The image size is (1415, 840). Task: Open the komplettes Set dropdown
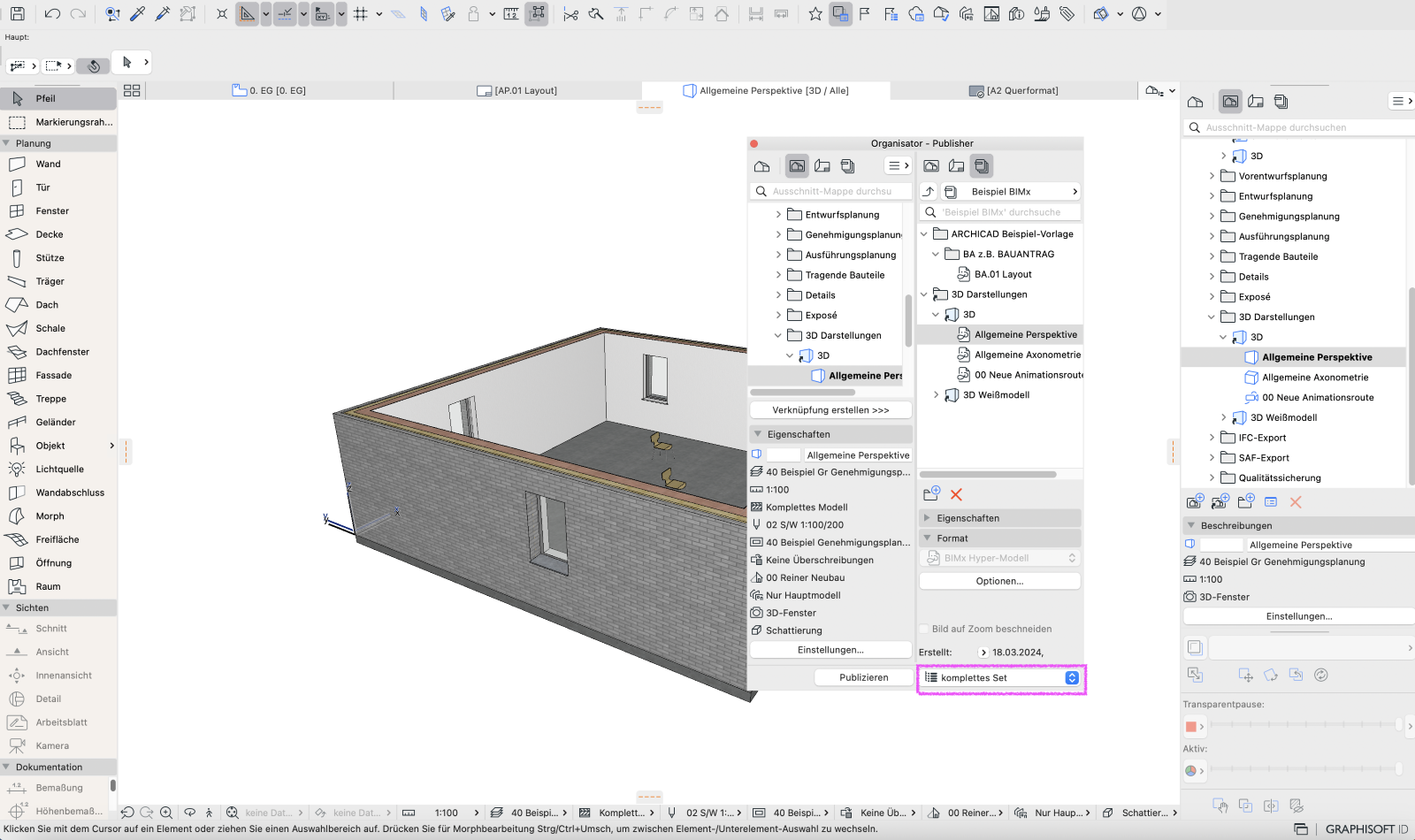(x=1000, y=678)
